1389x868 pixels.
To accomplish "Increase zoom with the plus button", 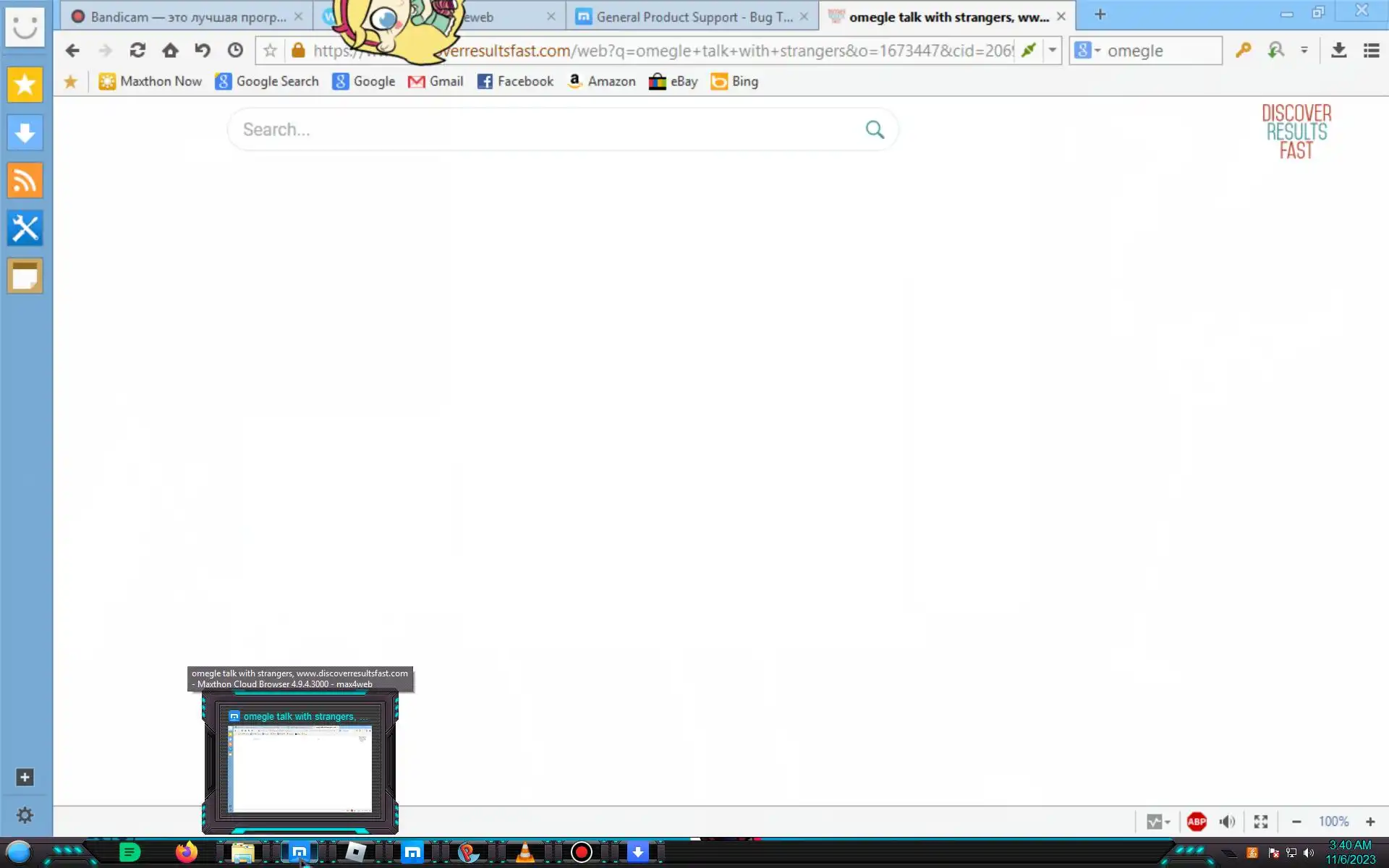I will click(x=1370, y=822).
